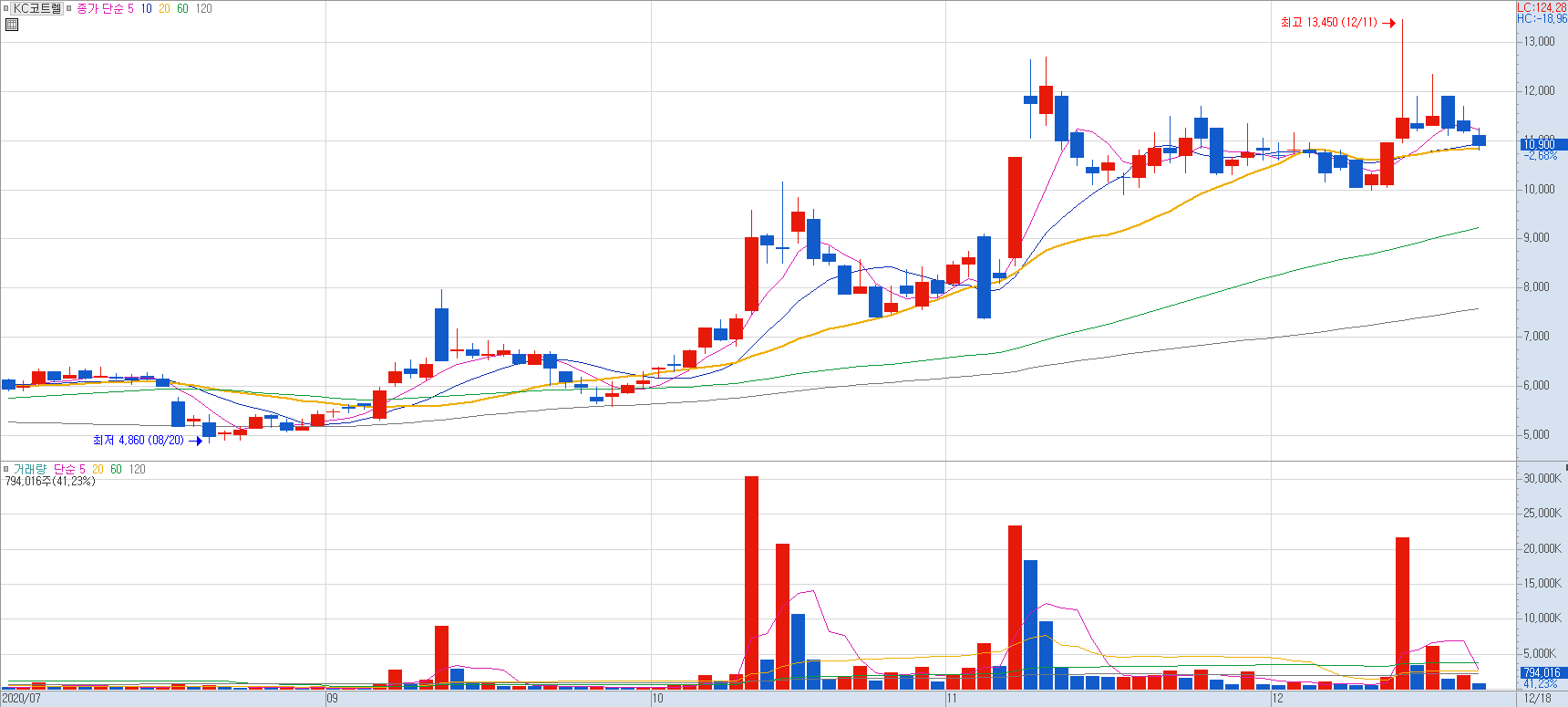Open the grid table icon below KC코트렐
The width and height of the screenshot is (1568, 707).
pyautogui.click(x=12, y=25)
